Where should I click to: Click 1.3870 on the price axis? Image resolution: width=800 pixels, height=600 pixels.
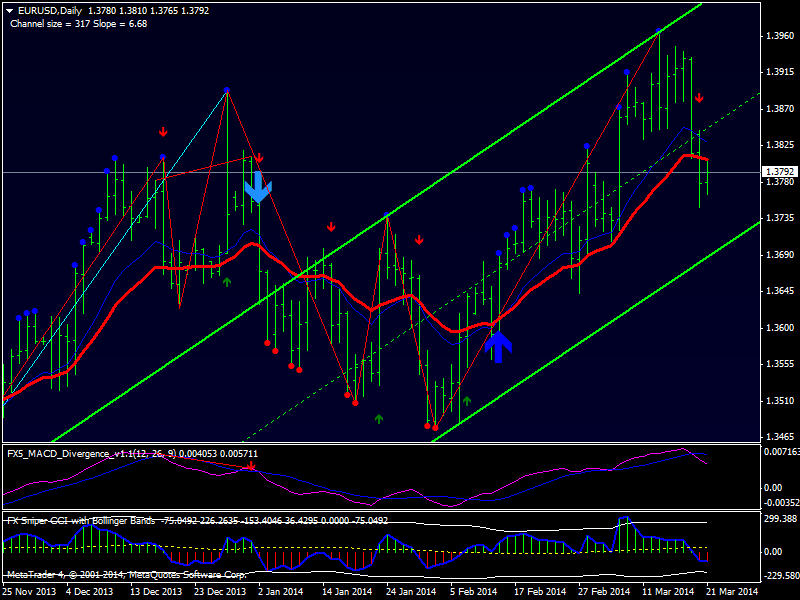click(780, 109)
